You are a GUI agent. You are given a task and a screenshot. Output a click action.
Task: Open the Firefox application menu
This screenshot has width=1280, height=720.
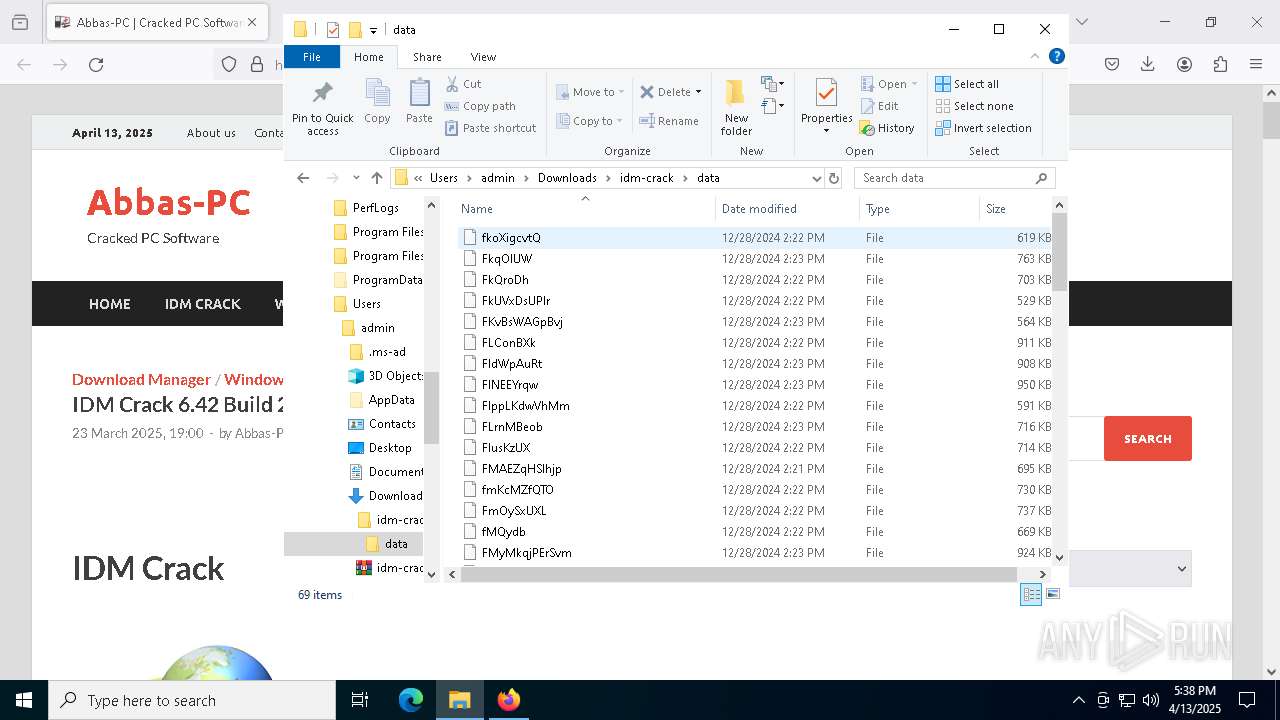pos(1256,65)
